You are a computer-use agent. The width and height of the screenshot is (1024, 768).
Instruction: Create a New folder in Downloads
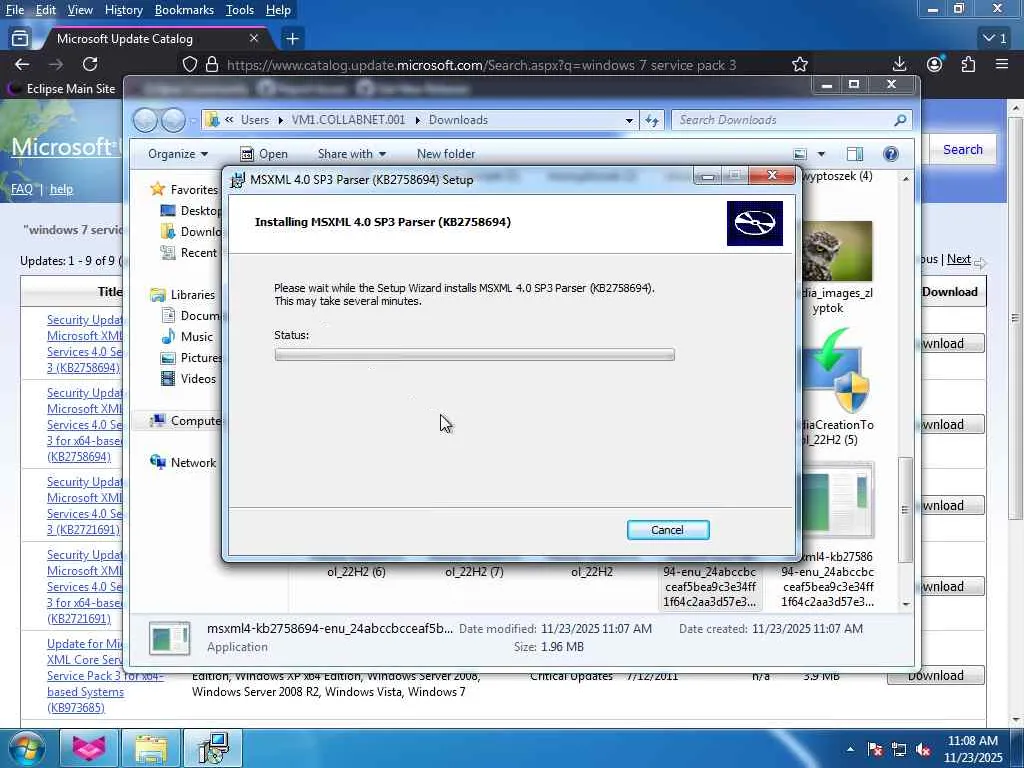tap(446, 153)
